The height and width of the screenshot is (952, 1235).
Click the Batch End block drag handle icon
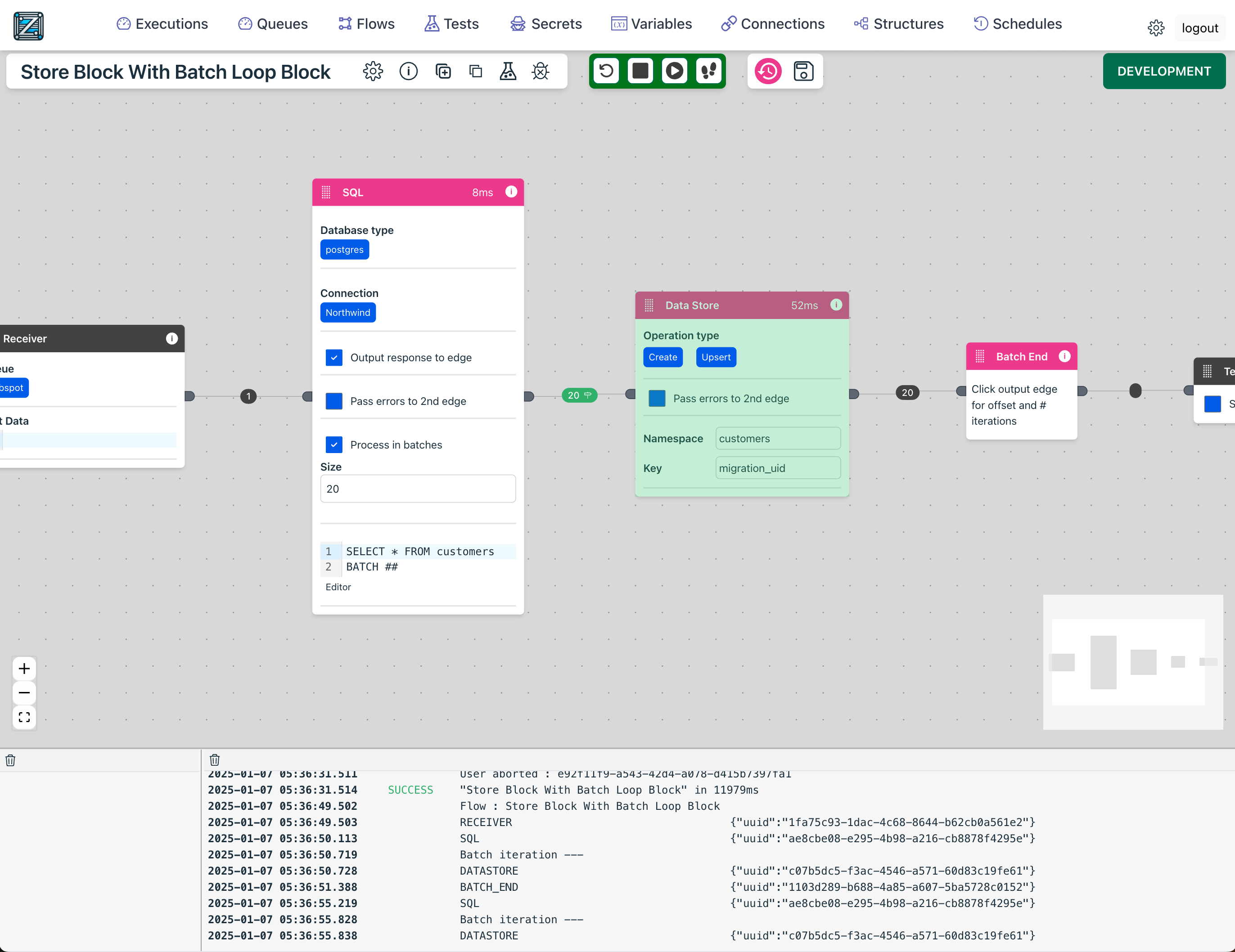[x=980, y=357]
